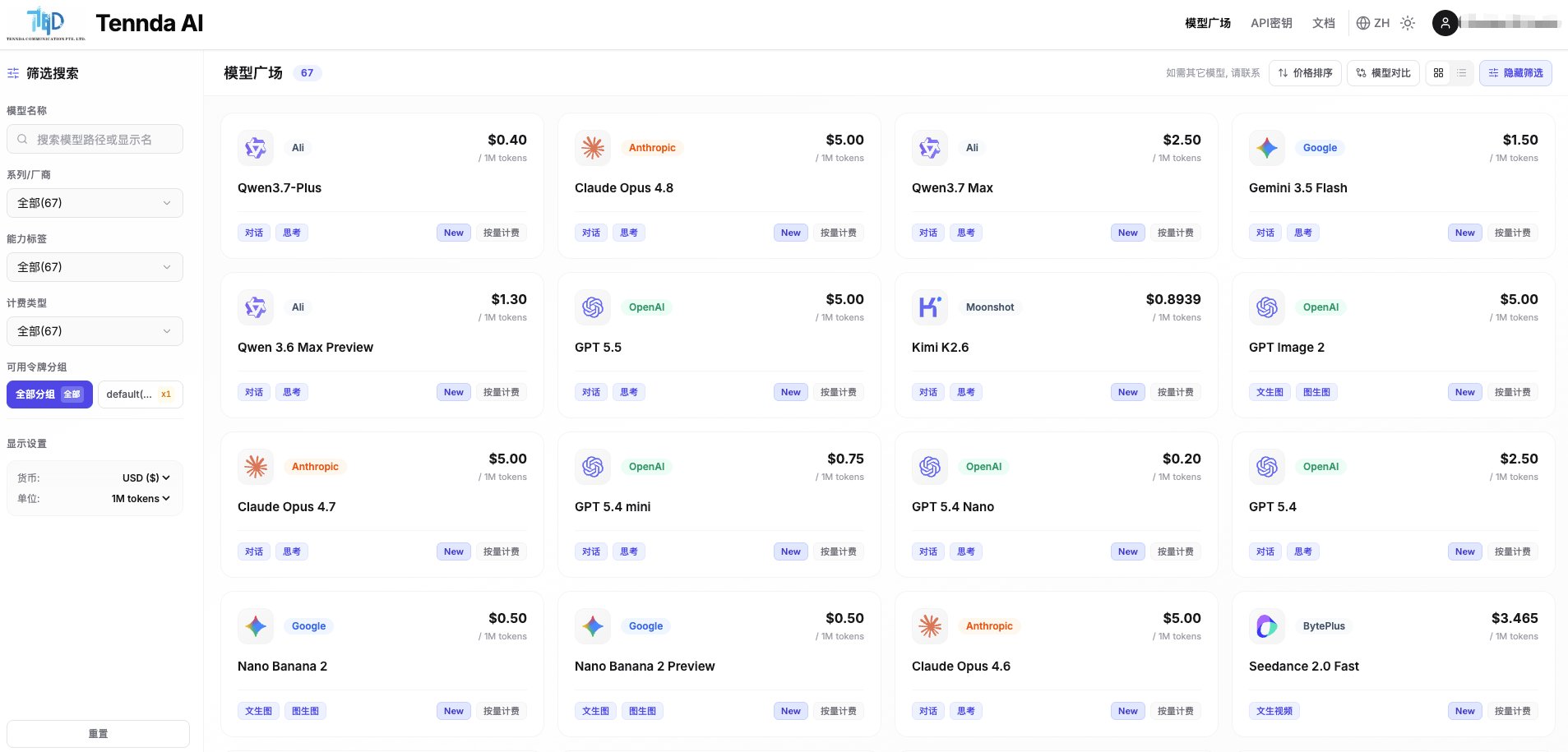Open the user avatar menu
This screenshot has height=752, width=1568.
pos(1445,23)
